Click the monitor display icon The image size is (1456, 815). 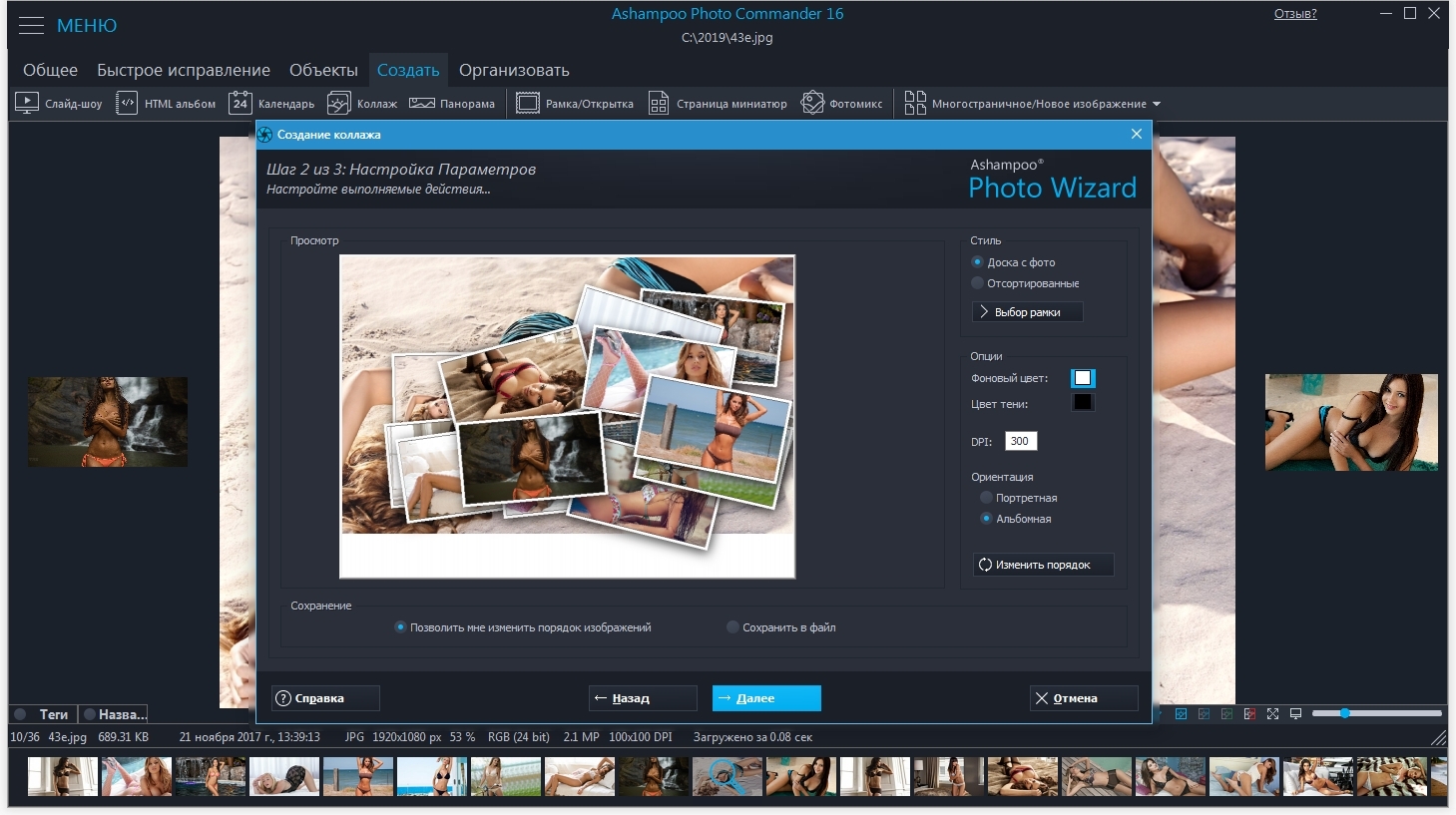[1295, 714]
